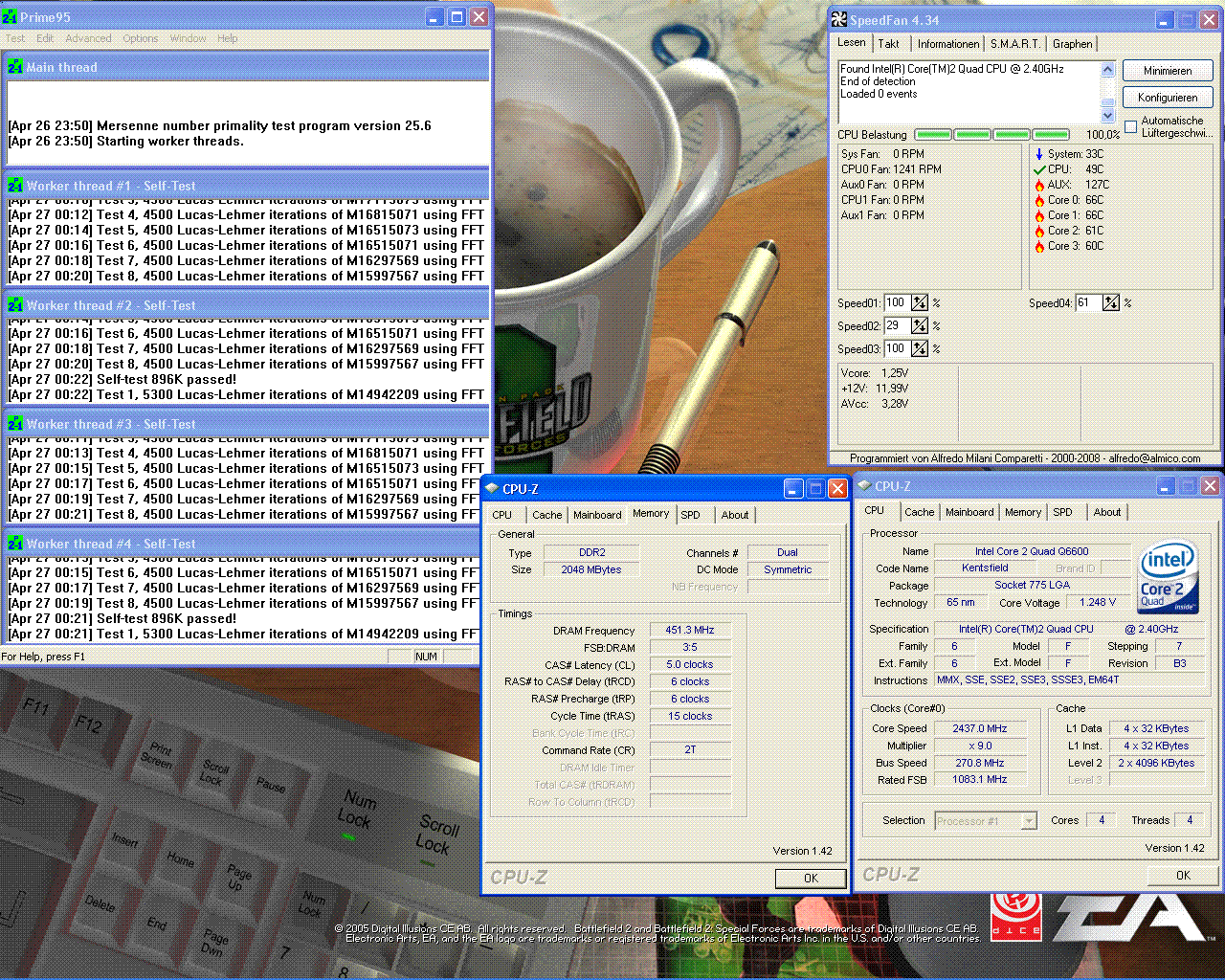
Task: Click the Worker thread #2 window icon
Action: [x=15, y=305]
